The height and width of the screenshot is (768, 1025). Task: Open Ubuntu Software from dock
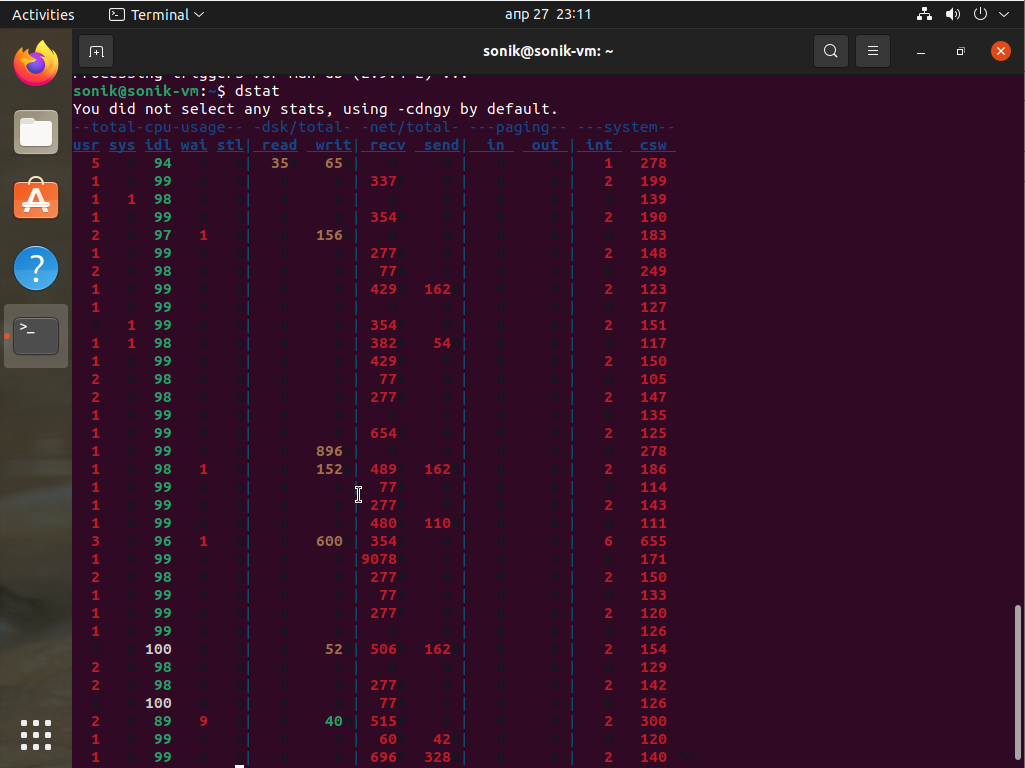pos(36,200)
